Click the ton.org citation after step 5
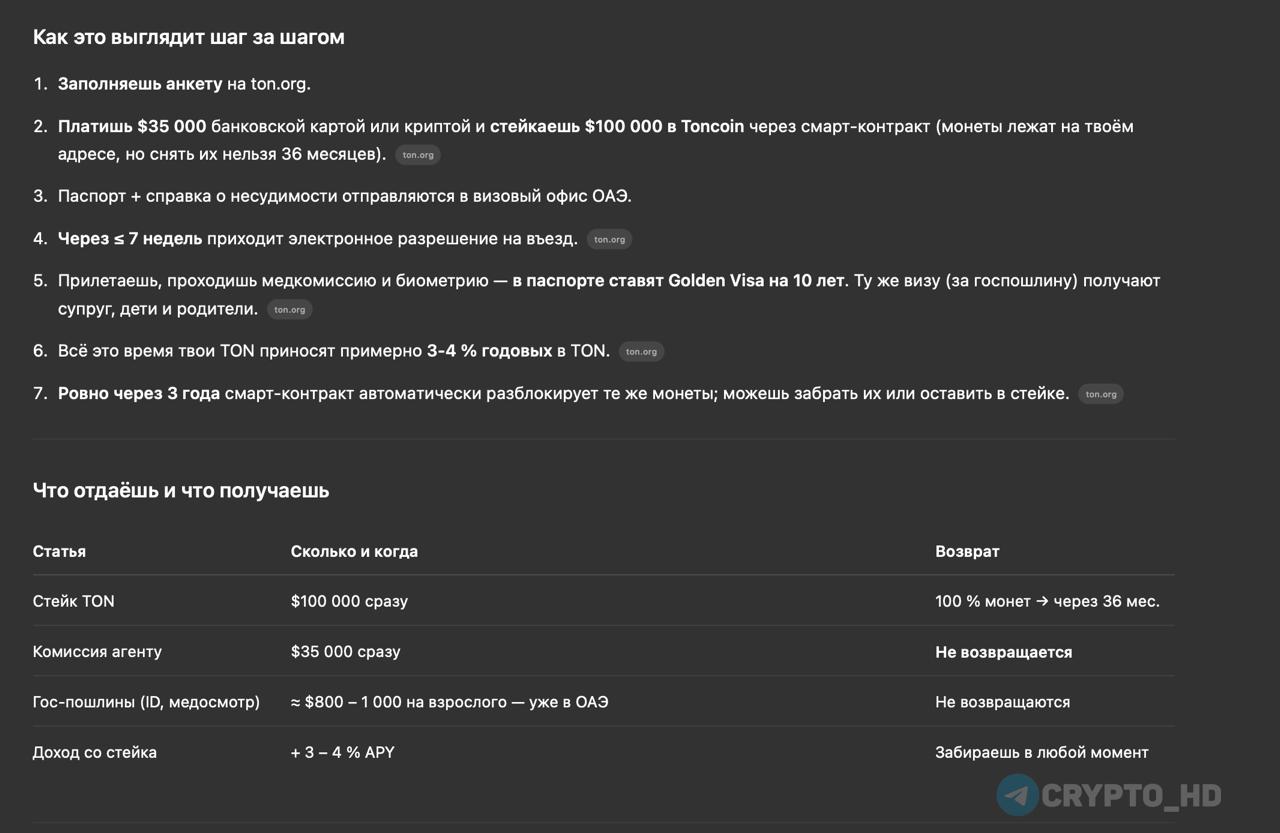 pyautogui.click(x=290, y=310)
